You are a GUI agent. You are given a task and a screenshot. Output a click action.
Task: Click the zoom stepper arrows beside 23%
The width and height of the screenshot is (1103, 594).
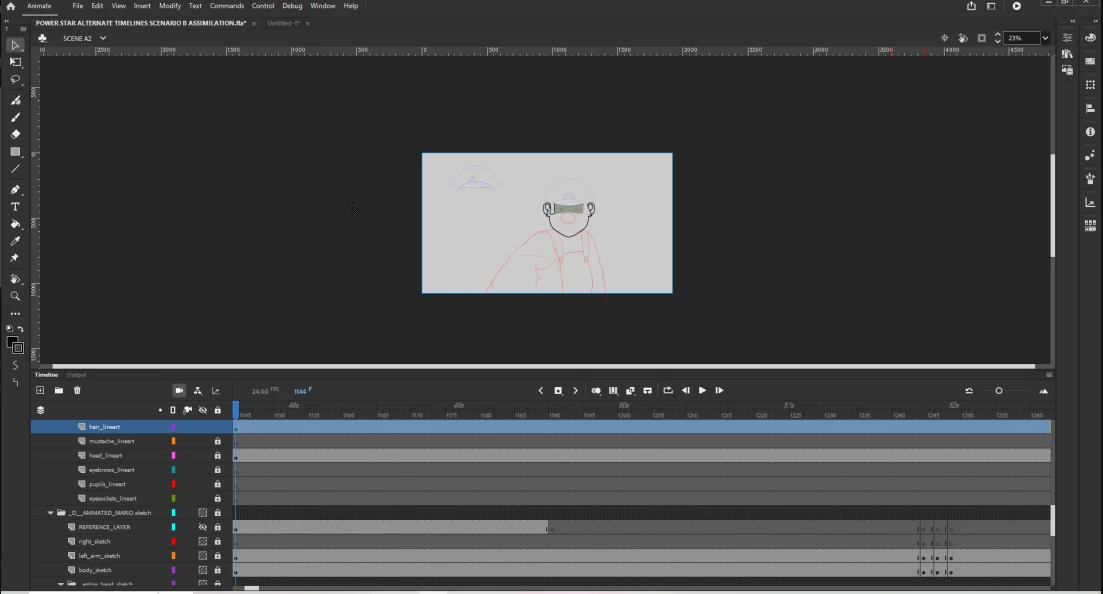click(x=997, y=38)
